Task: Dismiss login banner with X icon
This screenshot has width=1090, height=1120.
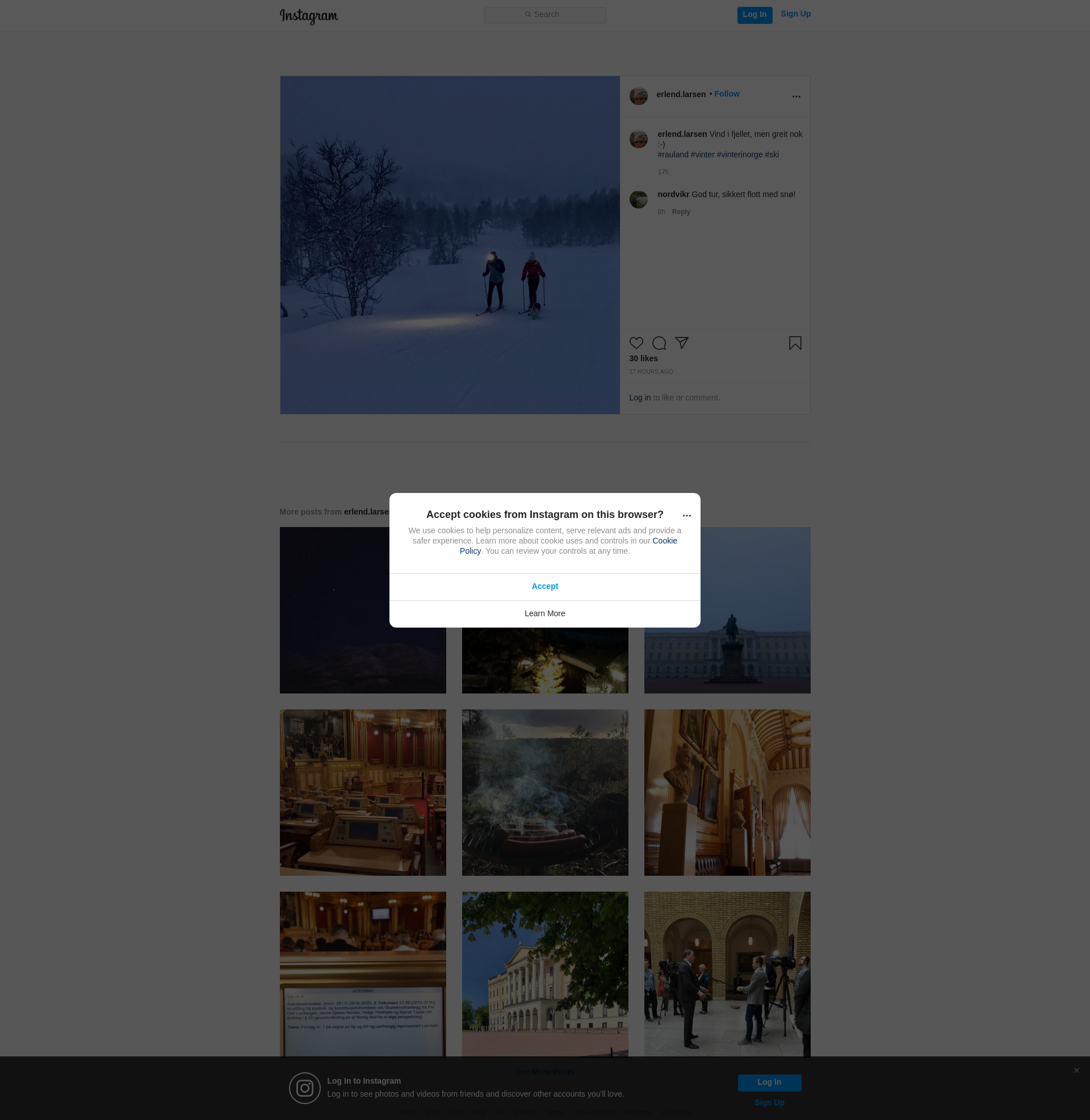Action: tap(1076, 1070)
